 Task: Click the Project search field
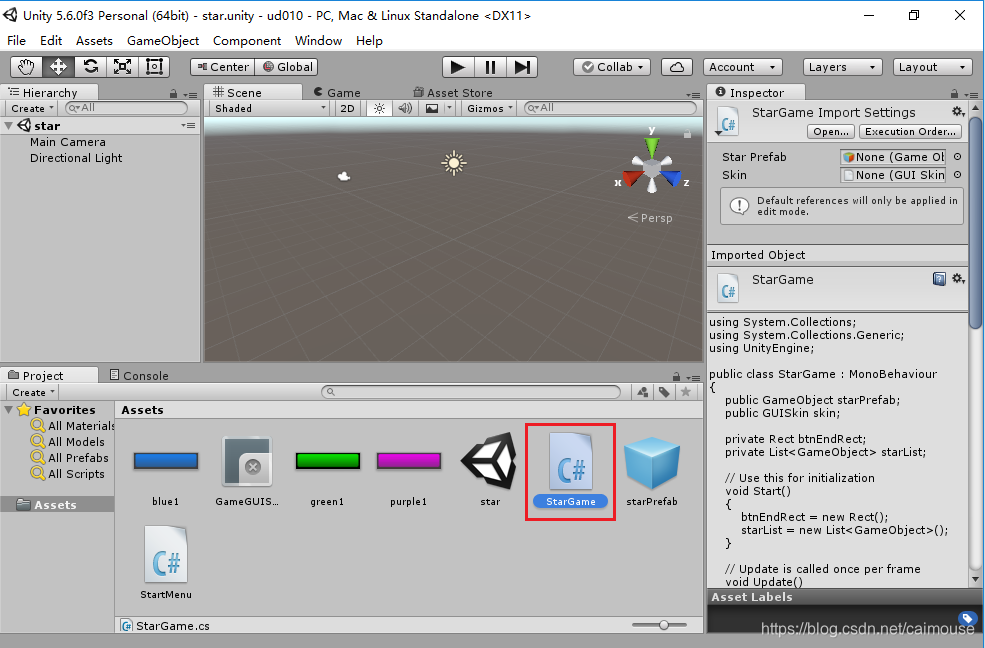pyautogui.click(x=471, y=392)
